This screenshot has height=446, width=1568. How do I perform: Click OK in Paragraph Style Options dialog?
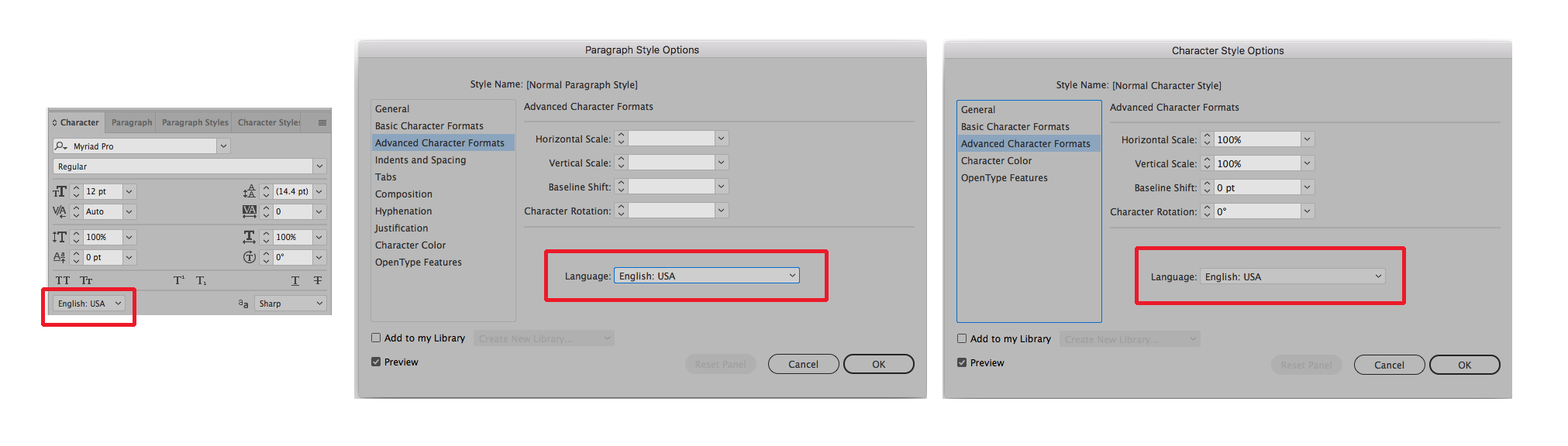pos(878,364)
